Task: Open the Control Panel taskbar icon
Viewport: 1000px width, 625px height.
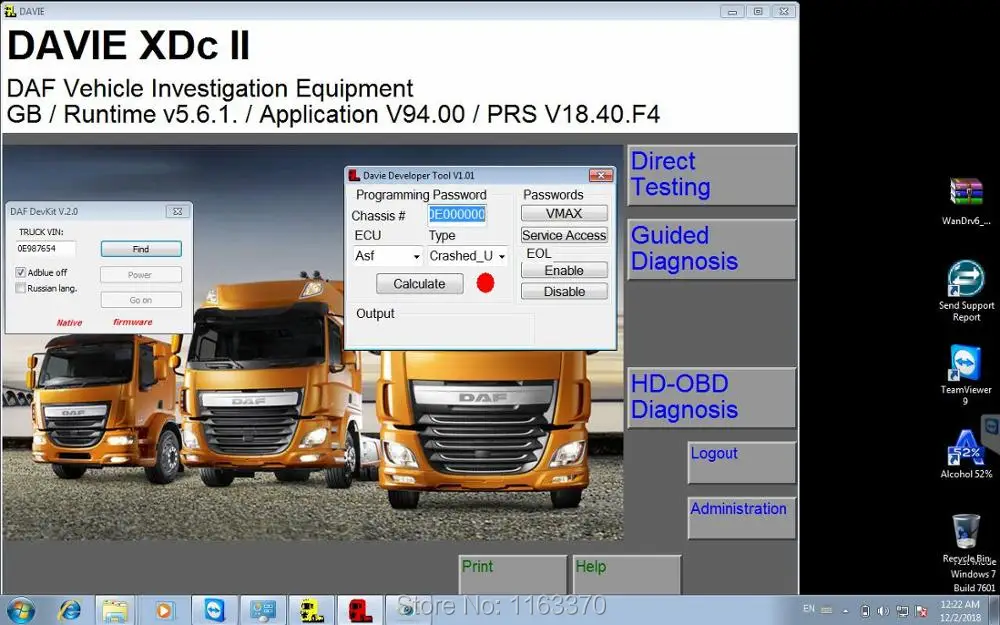Action: [262, 610]
